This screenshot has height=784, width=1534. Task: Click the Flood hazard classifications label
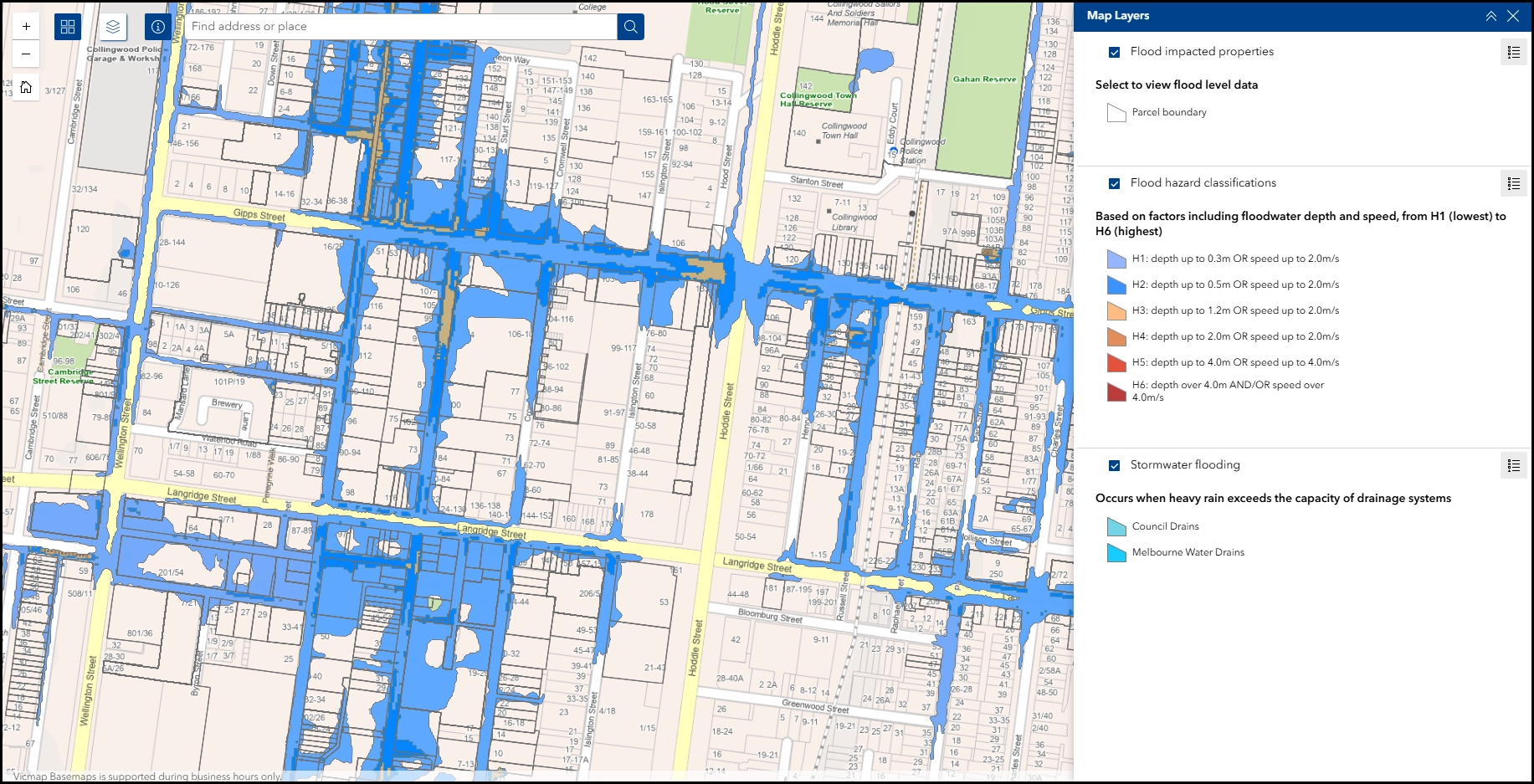[1203, 182]
